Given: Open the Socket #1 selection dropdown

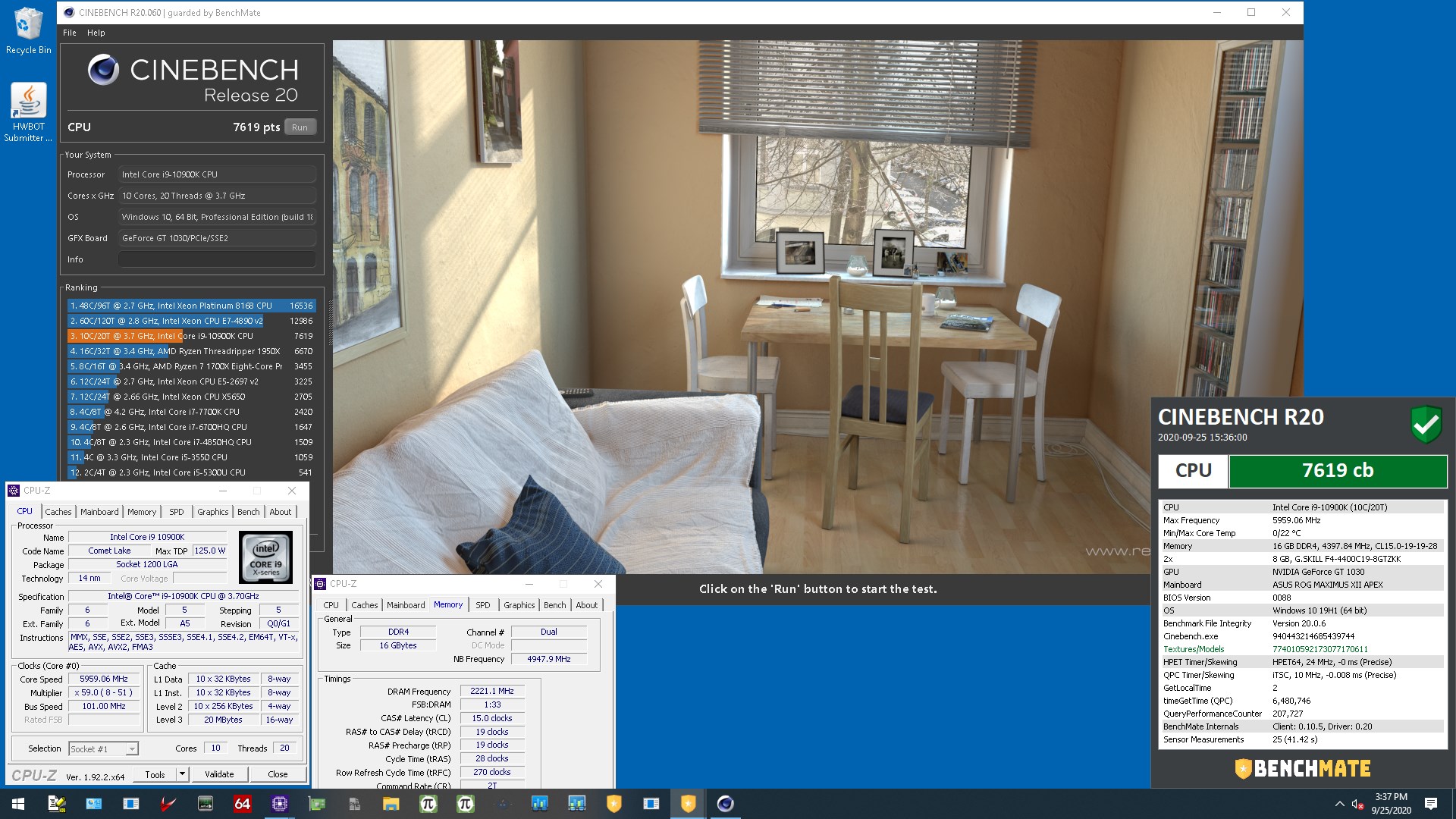Looking at the screenshot, I should [103, 748].
